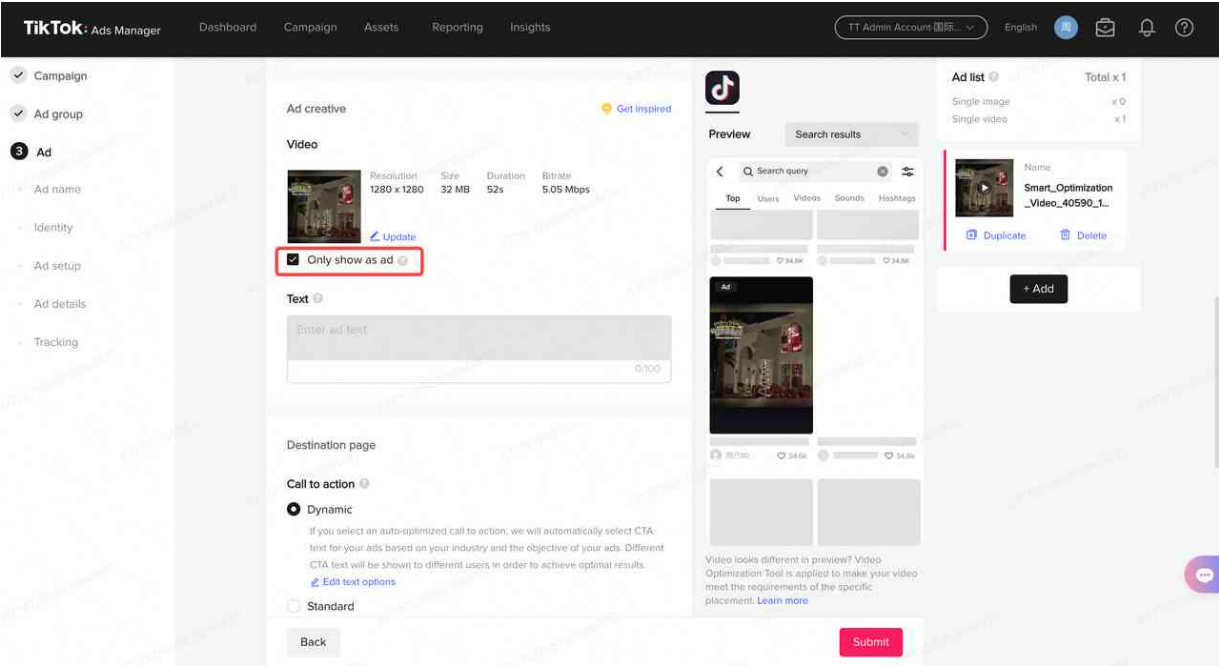1219x666 pixels.
Task: Click the pencil icon beside Update
Action: point(375,237)
